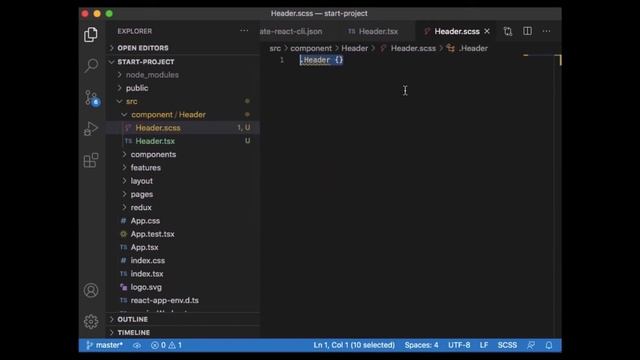Split the editor to the right
Image resolution: width=640 pixels, height=360 pixels.
pos(527,31)
